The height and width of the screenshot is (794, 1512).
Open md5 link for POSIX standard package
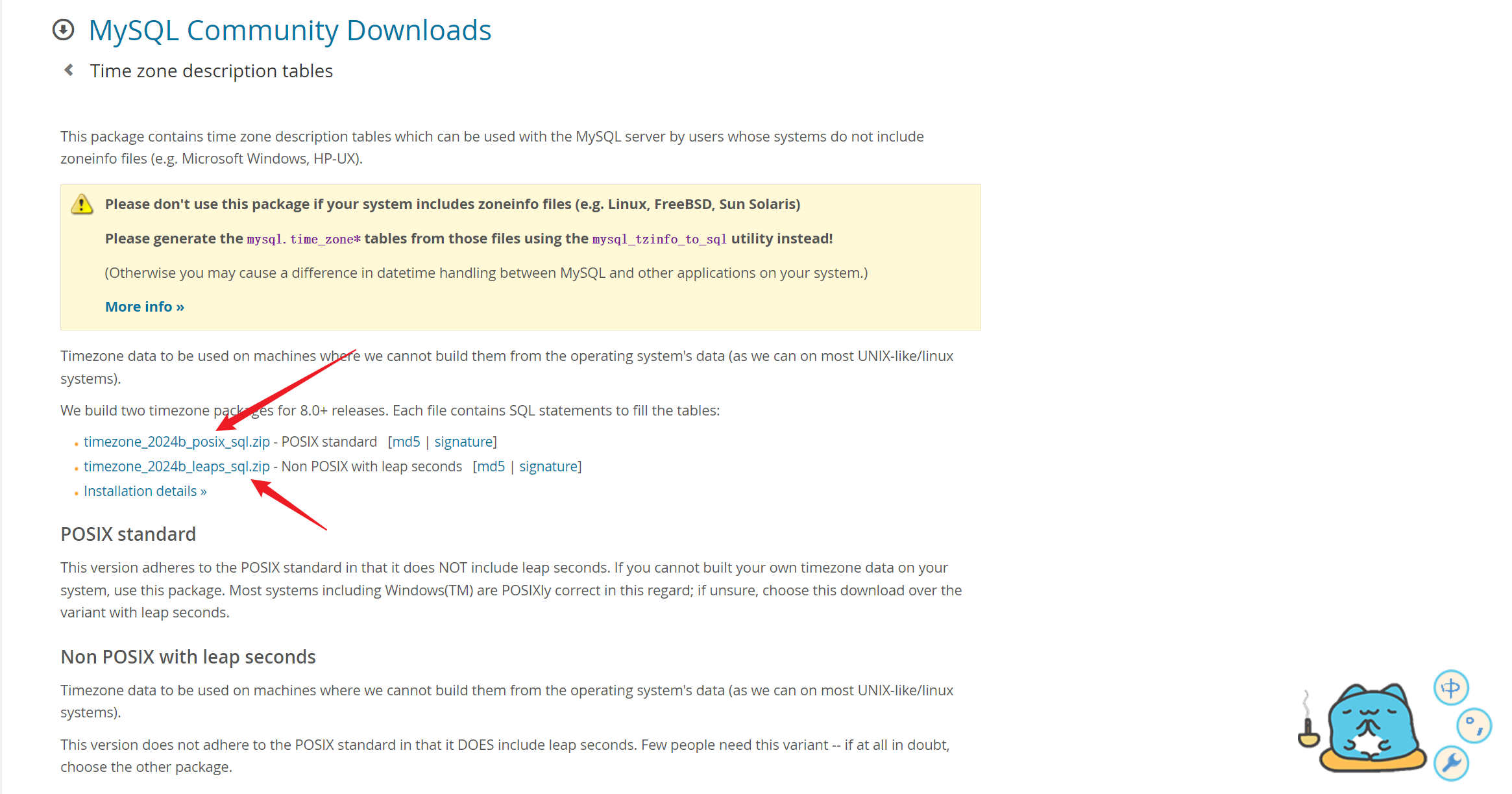coord(406,442)
